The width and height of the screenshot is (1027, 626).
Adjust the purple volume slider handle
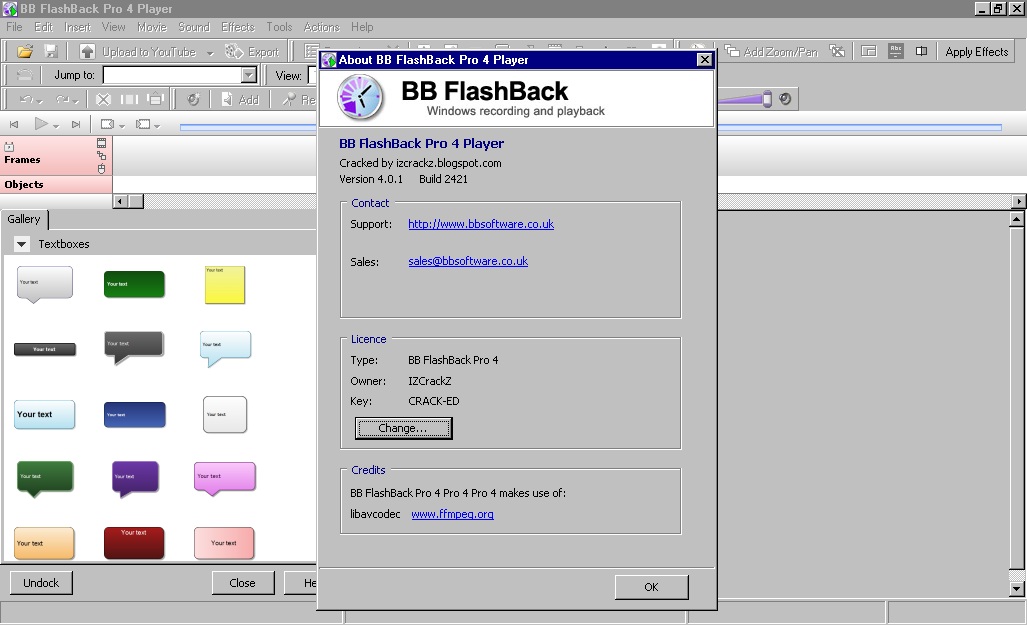point(766,99)
